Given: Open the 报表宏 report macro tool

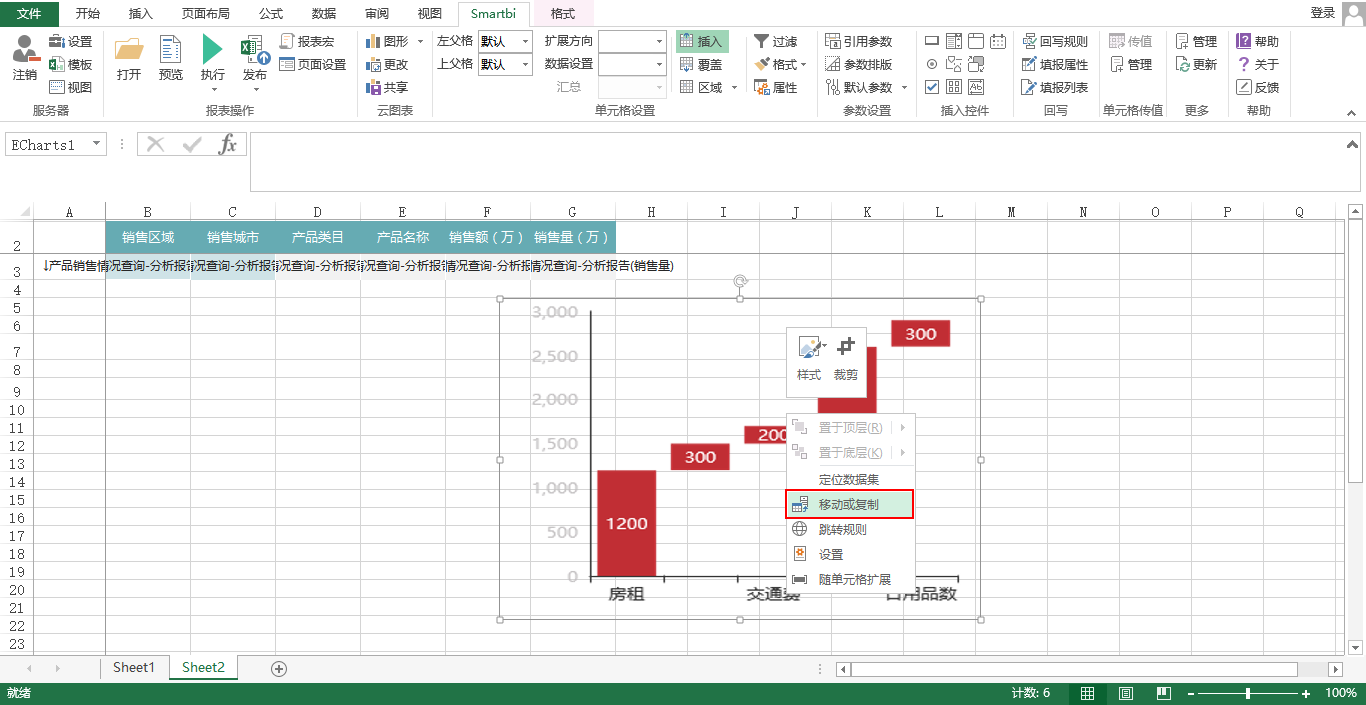Looking at the screenshot, I should (x=307, y=41).
